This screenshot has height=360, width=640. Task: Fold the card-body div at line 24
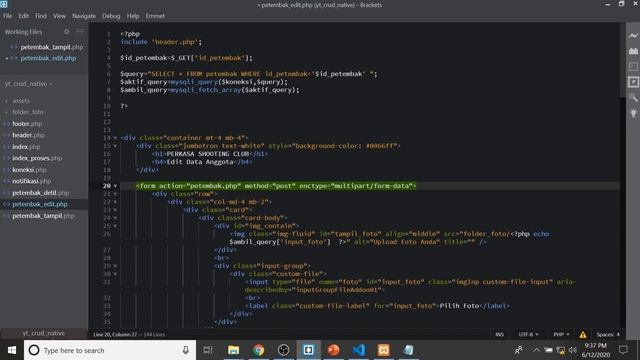tap(115, 218)
